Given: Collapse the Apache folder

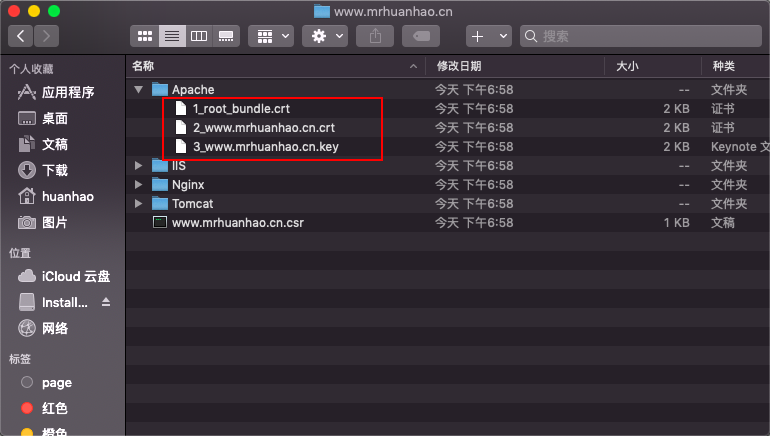Looking at the screenshot, I should (x=138, y=89).
